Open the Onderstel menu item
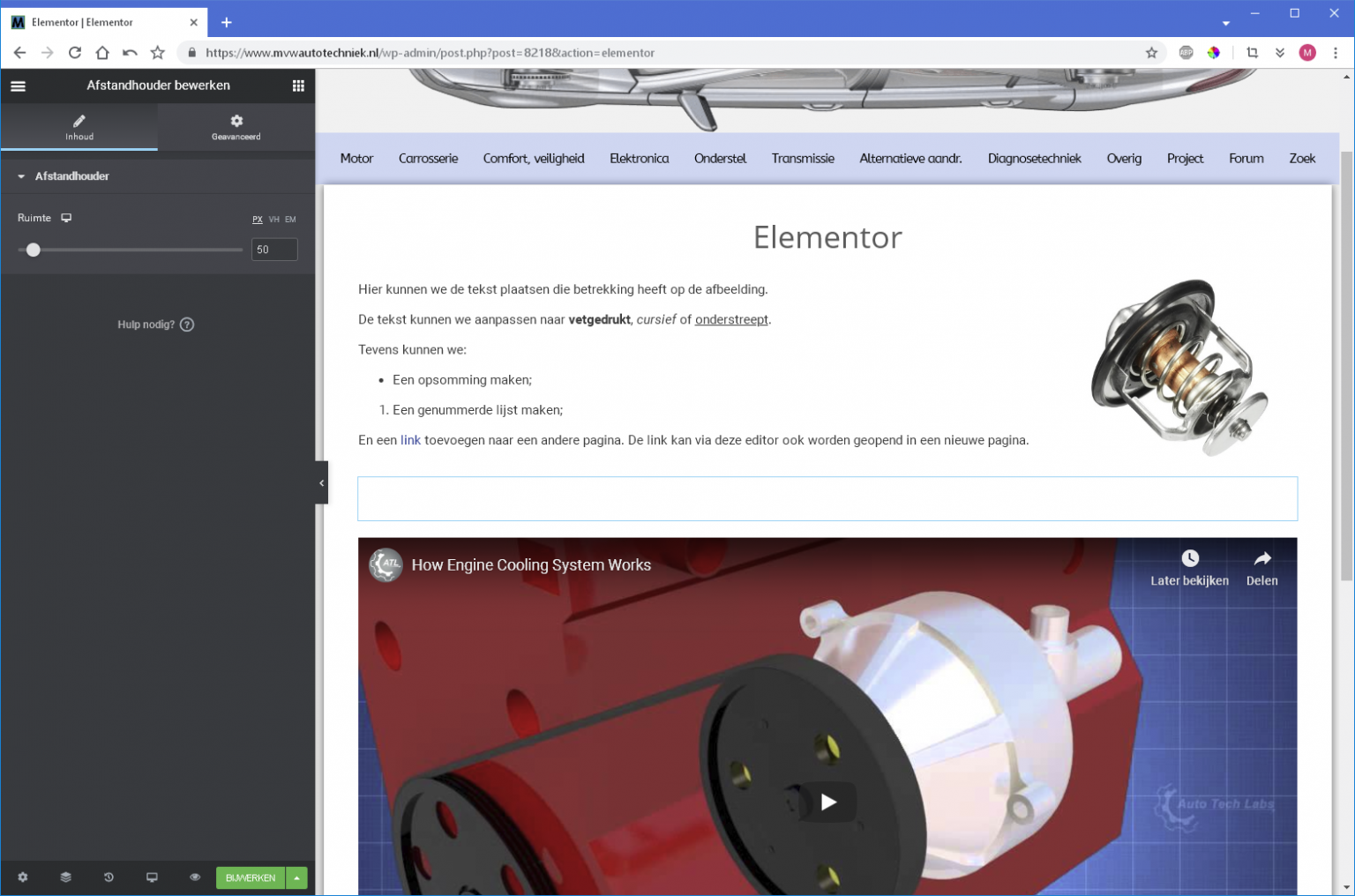 tap(720, 159)
